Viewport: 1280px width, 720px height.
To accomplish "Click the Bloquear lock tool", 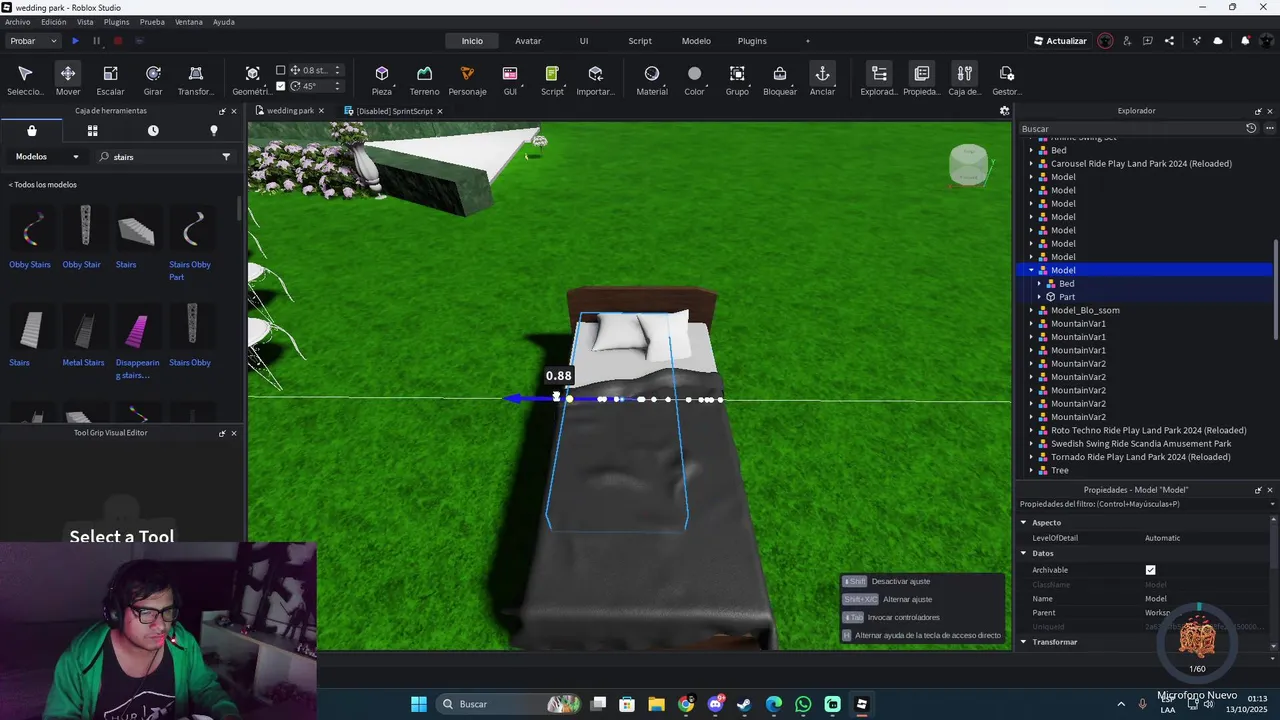I will pyautogui.click(x=780, y=80).
